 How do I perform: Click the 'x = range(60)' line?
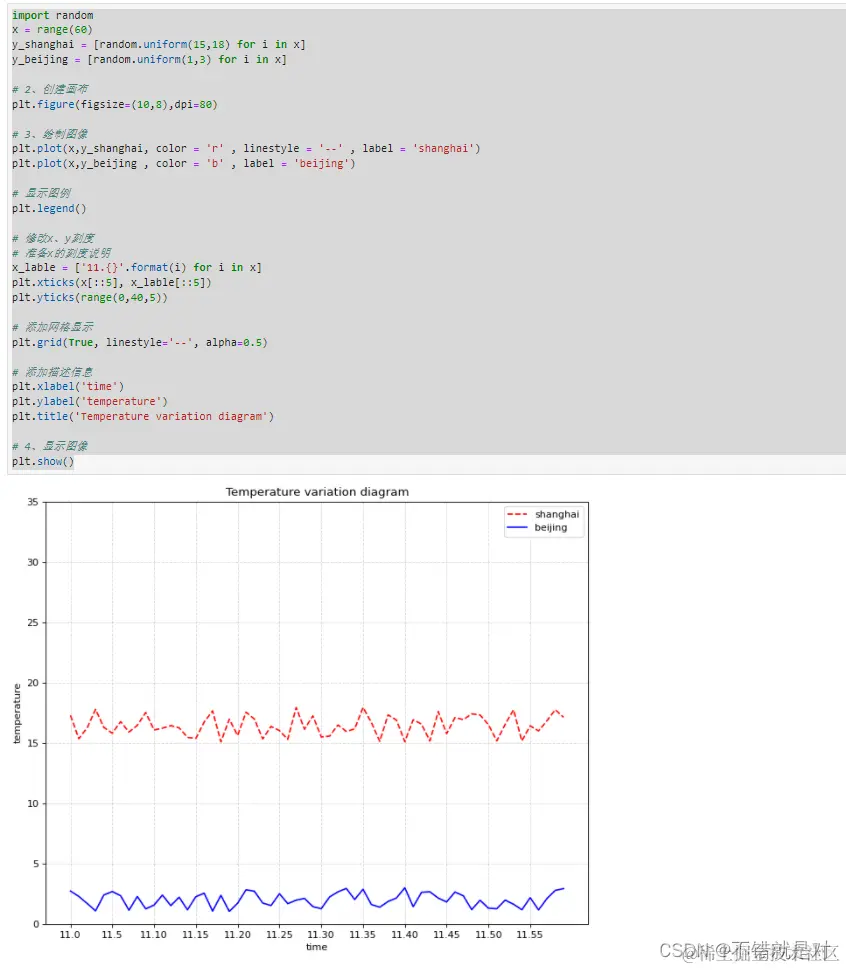point(52,30)
